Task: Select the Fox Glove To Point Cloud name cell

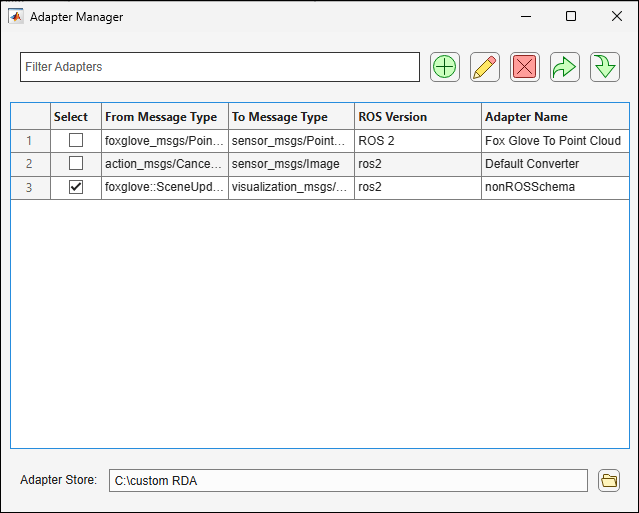Action: [x=555, y=141]
